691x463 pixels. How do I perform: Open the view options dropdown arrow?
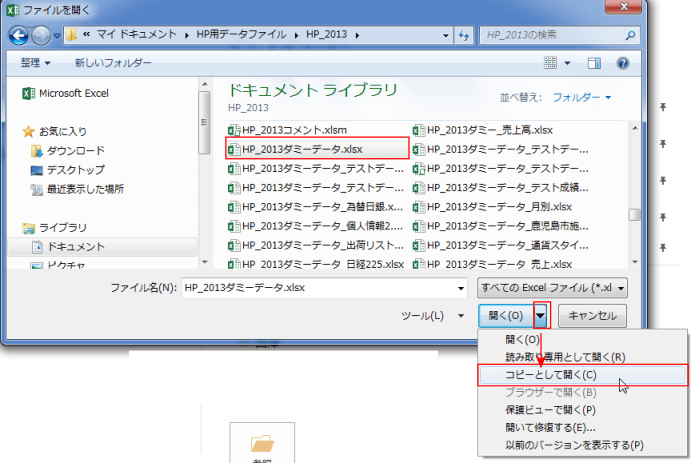click(x=568, y=63)
